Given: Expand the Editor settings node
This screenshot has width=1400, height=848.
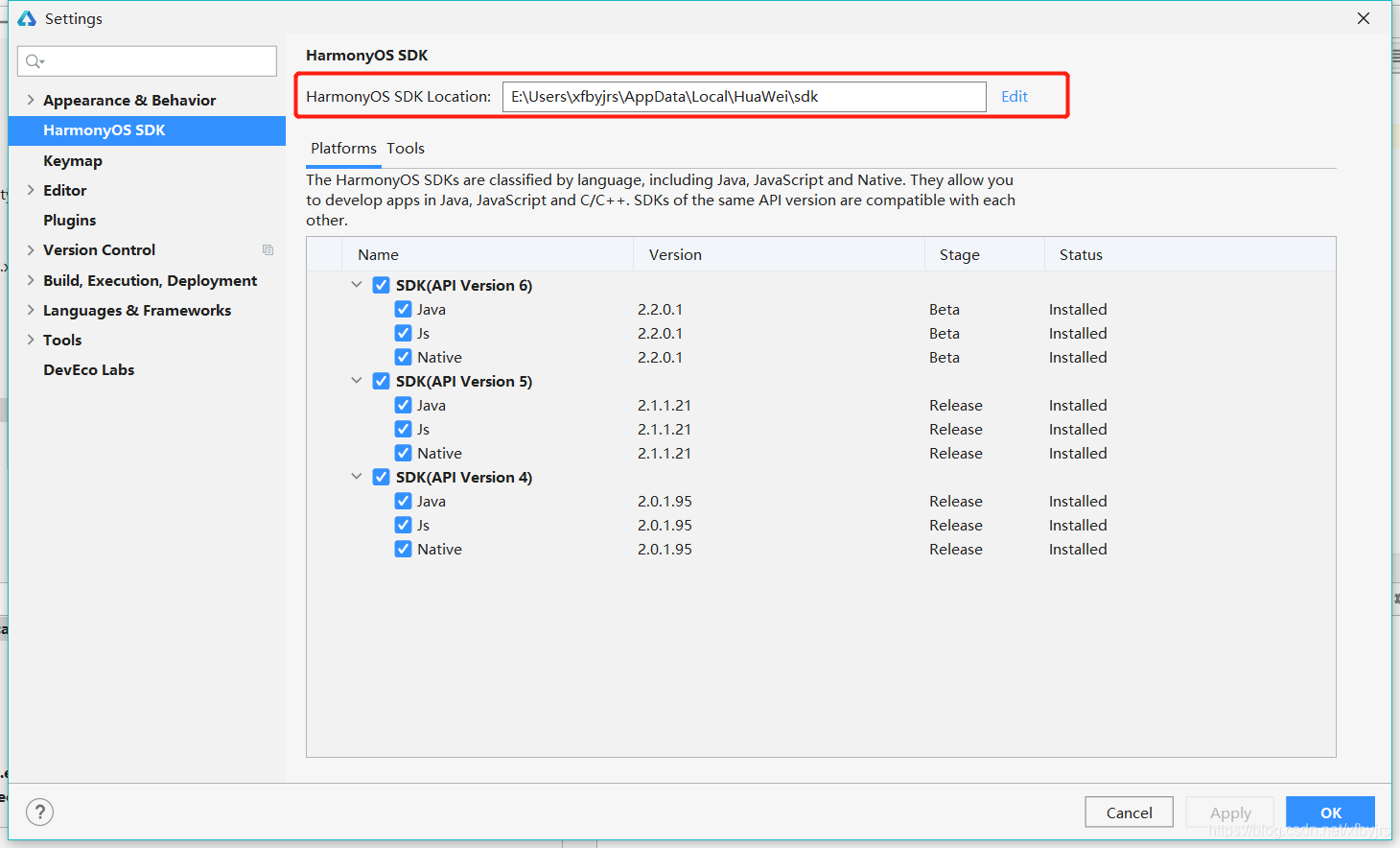Looking at the screenshot, I should (x=31, y=190).
